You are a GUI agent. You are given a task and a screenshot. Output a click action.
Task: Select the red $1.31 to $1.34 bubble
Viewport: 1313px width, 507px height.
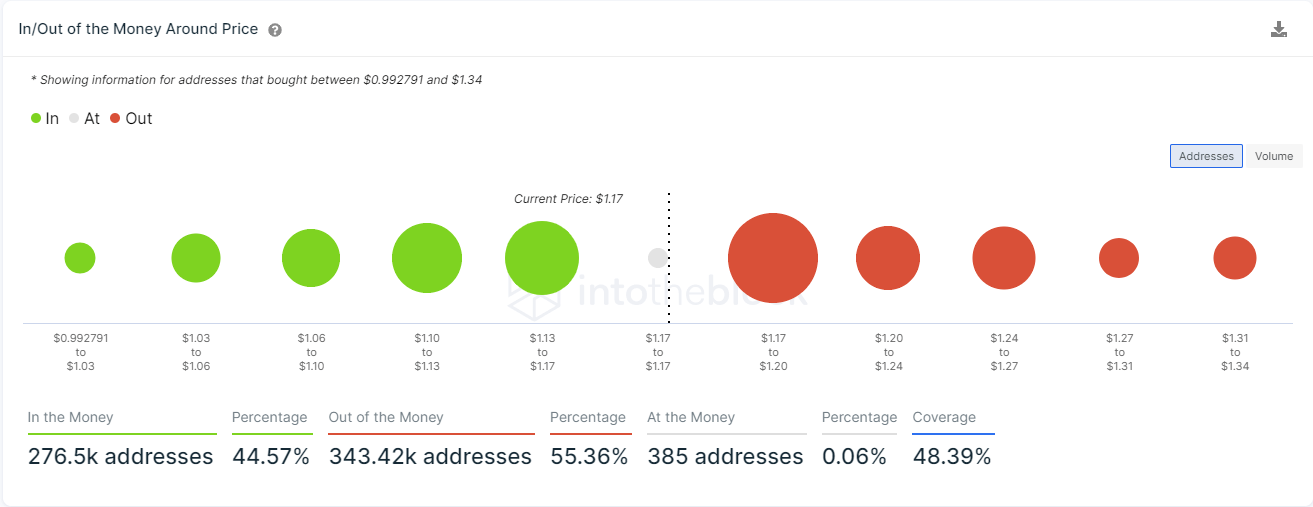click(1235, 258)
